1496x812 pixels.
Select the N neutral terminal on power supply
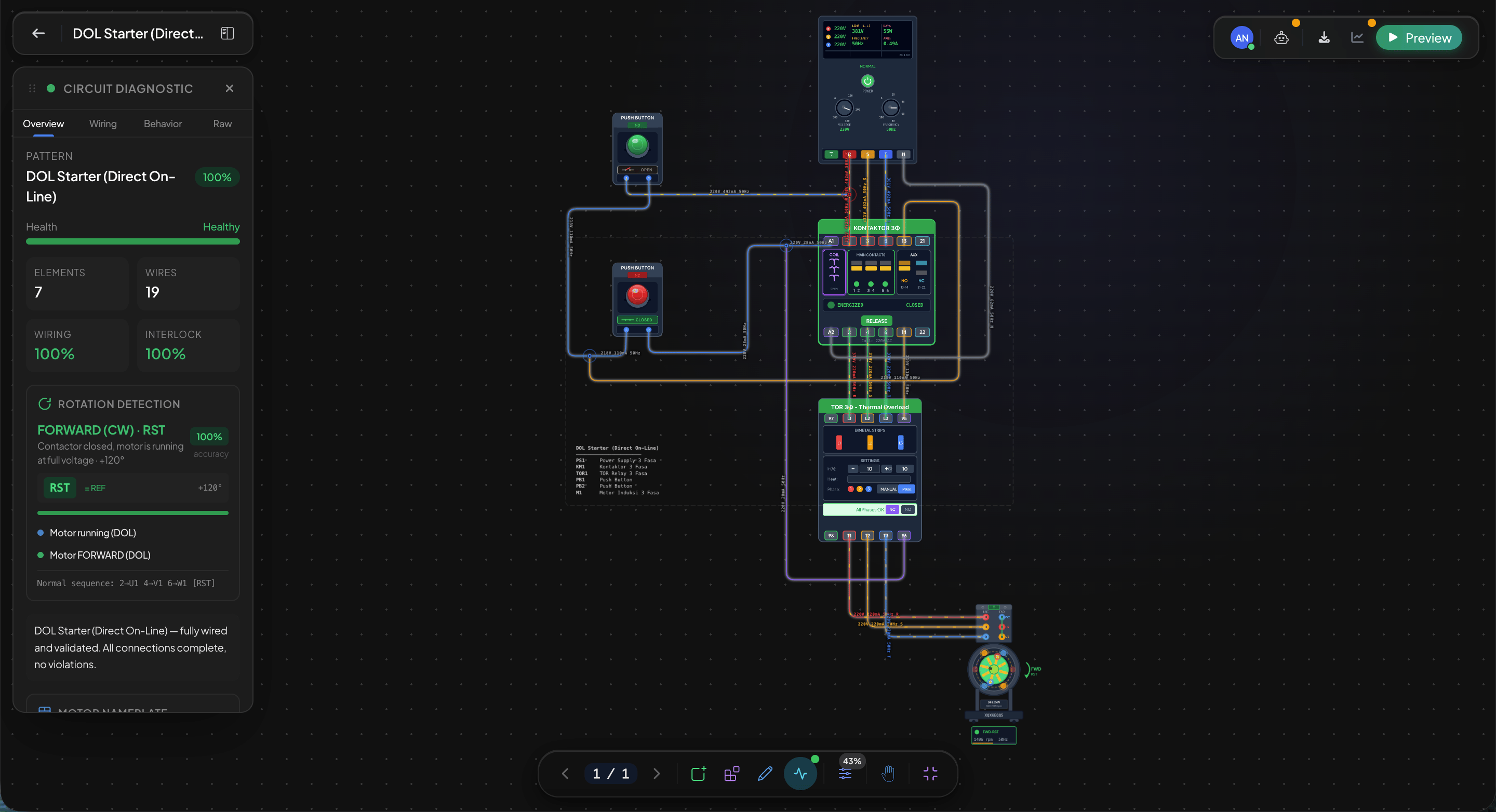[x=904, y=154]
